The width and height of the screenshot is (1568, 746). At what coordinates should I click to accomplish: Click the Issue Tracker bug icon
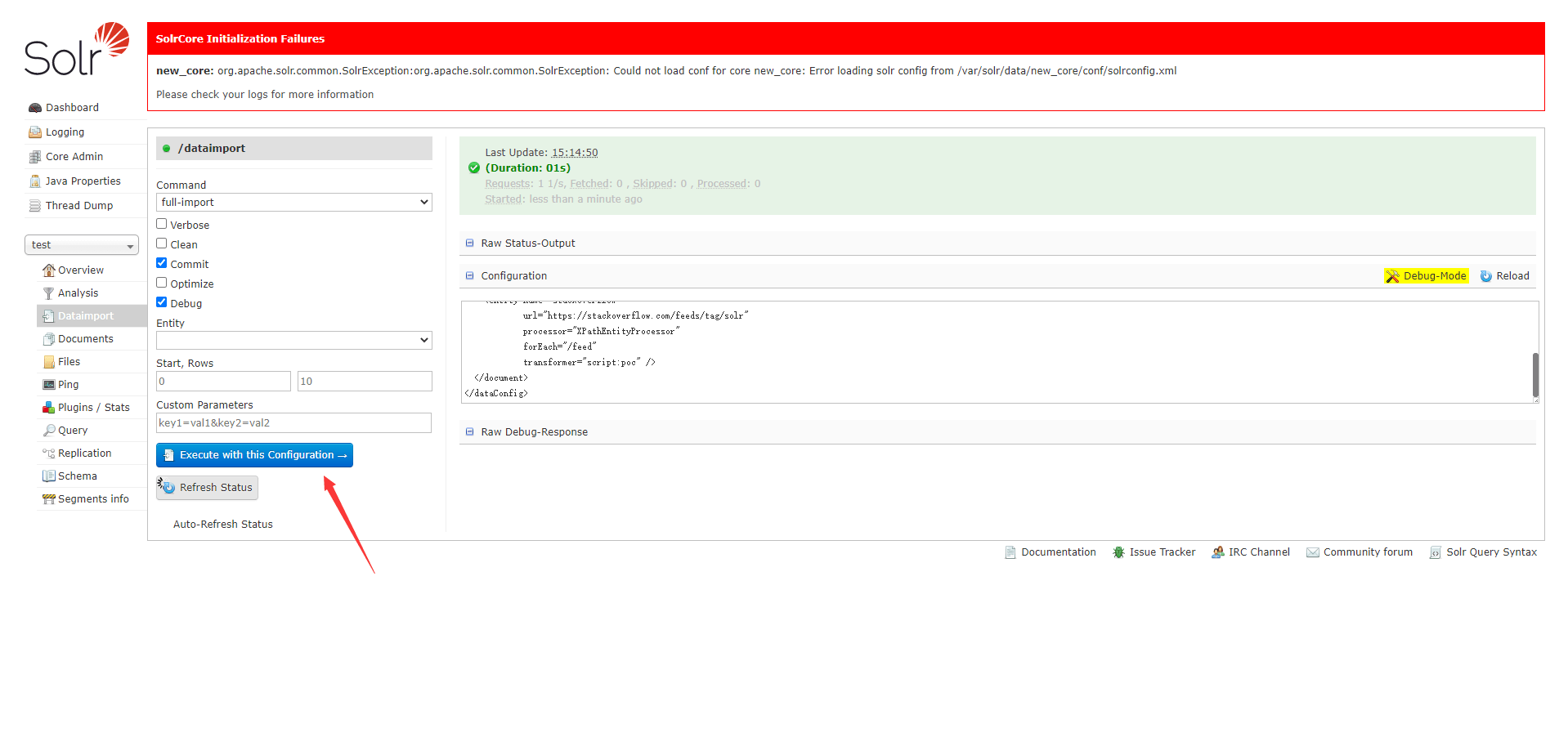1118,552
